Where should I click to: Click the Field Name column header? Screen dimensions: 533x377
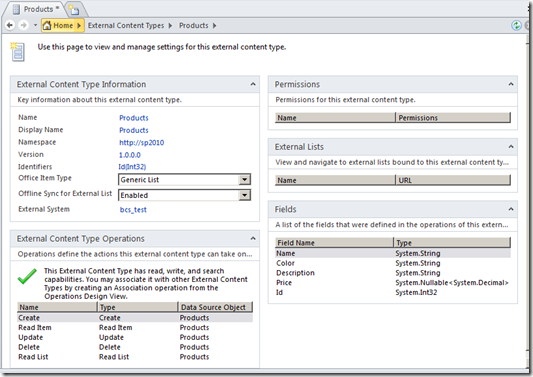click(334, 243)
